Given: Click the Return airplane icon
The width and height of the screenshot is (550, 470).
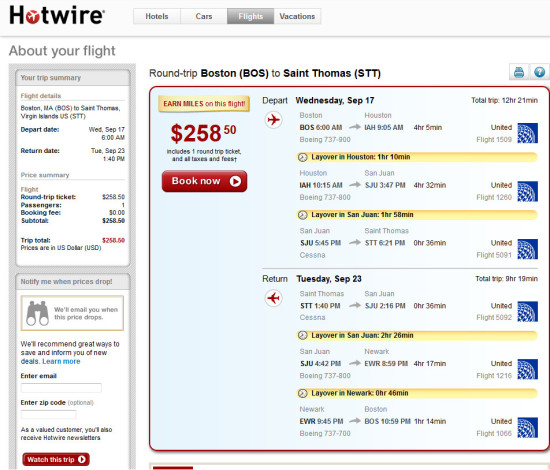Looking at the screenshot, I should [274, 298].
